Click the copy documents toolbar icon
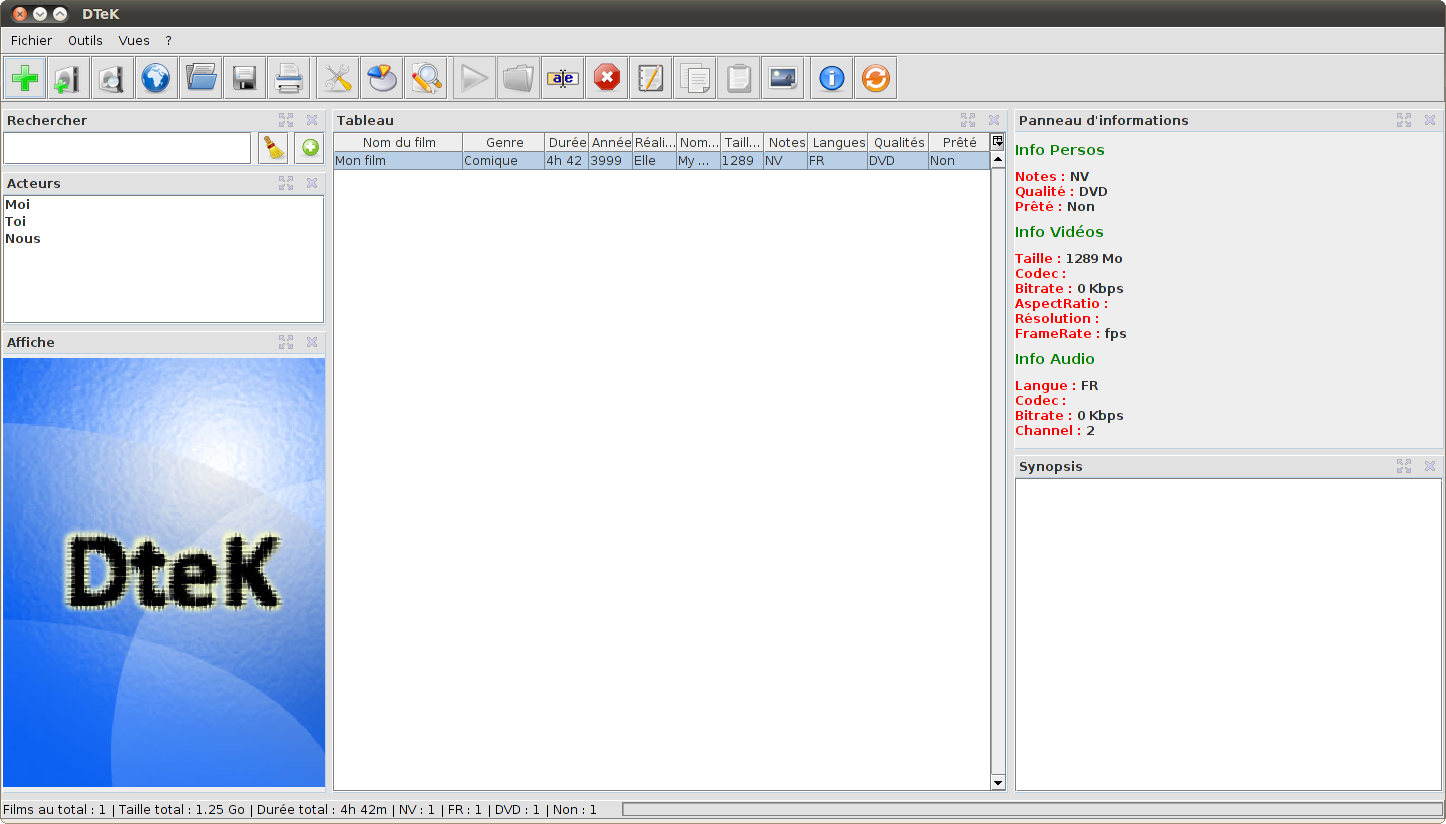 click(x=695, y=78)
